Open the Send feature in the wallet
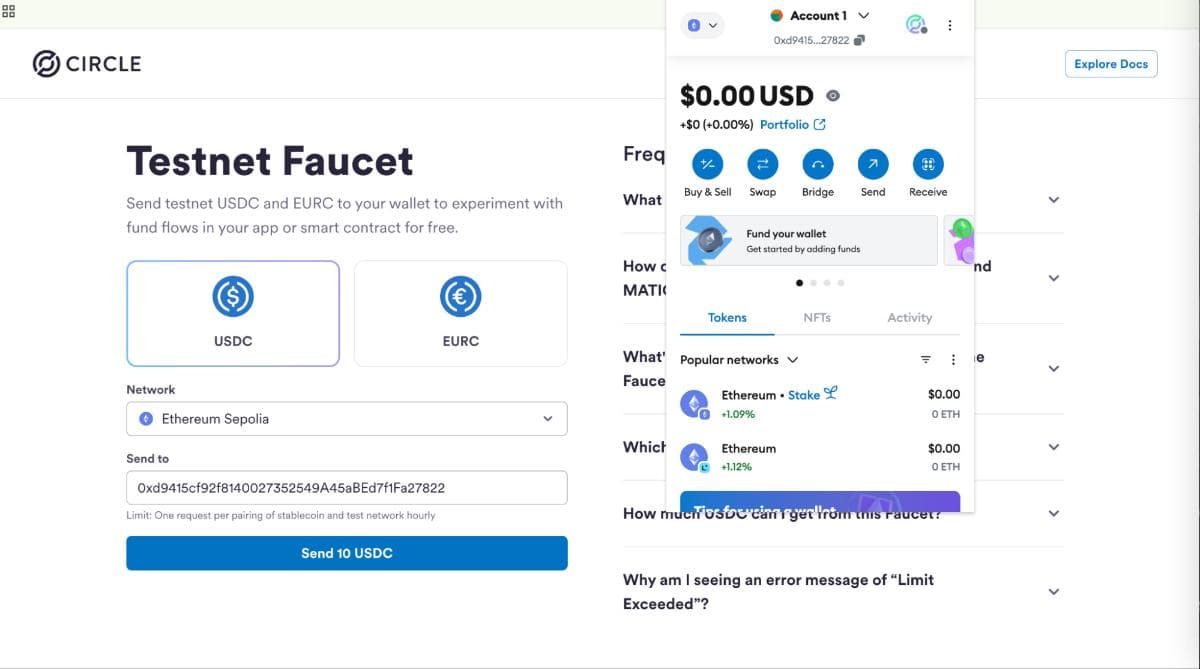The width and height of the screenshot is (1200, 669). 872,165
